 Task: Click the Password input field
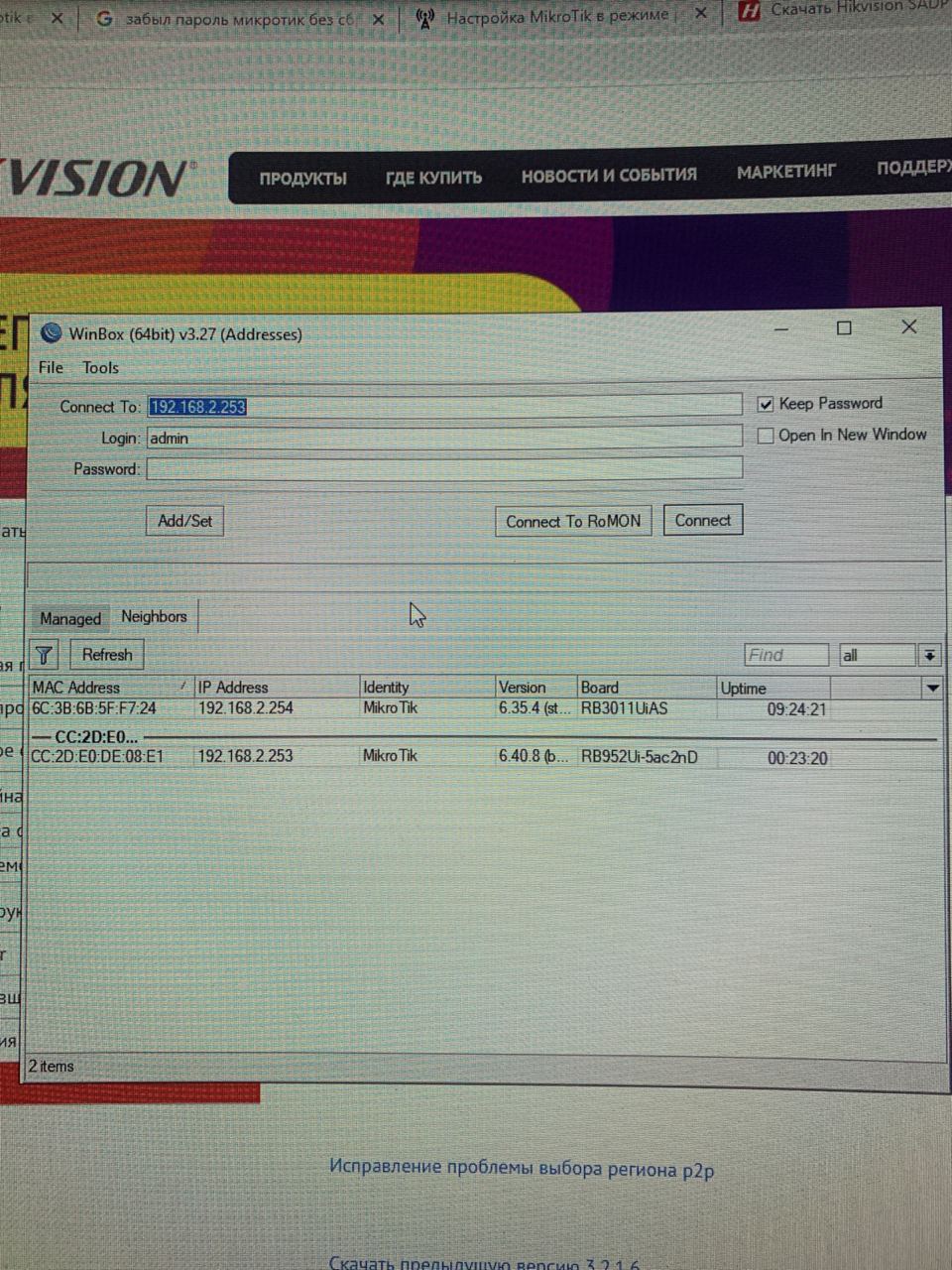(444, 468)
